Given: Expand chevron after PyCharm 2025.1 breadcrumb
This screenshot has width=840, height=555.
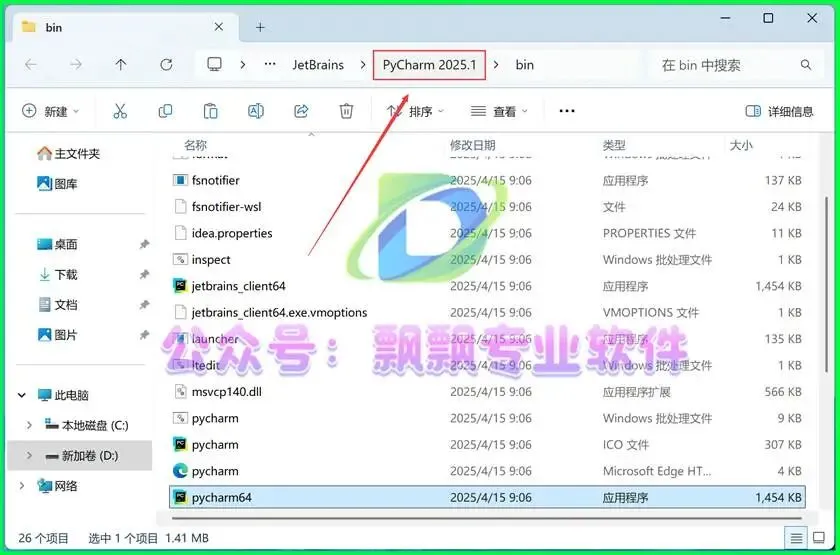Looking at the screenshot, I should pyautogui.click(x=496, y=65).
